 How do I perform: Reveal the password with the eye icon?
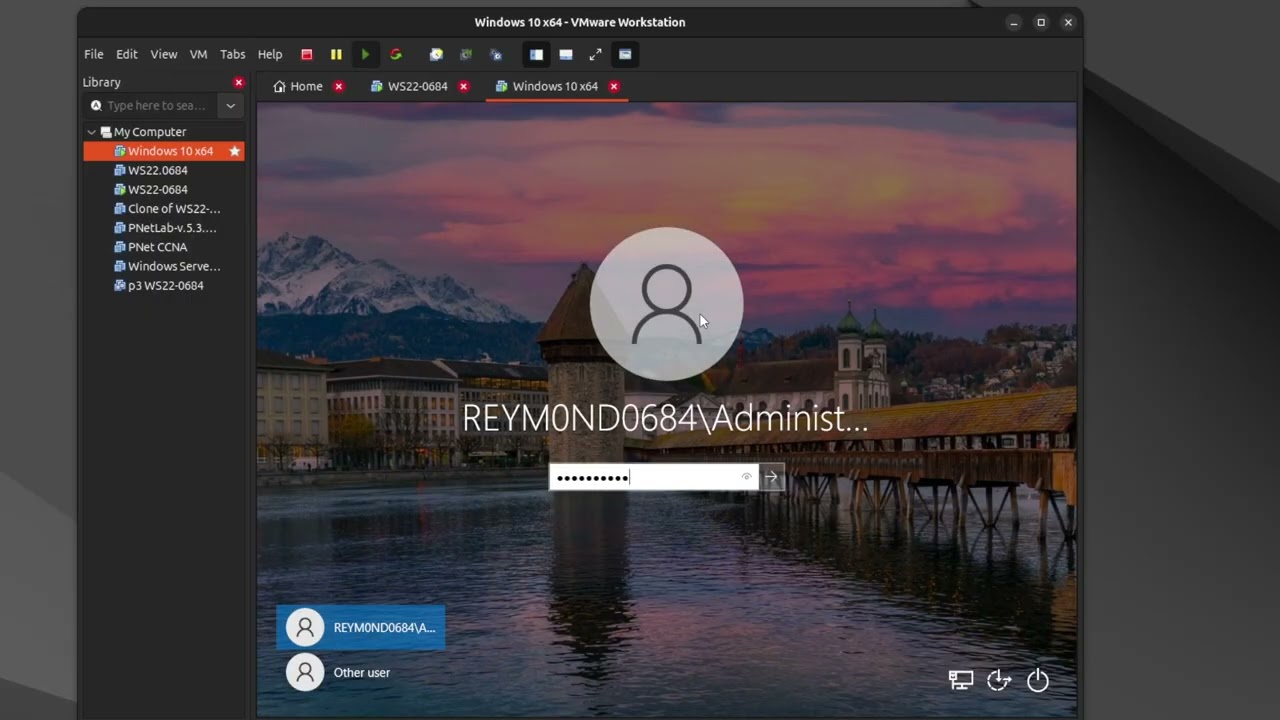(746, 477)
